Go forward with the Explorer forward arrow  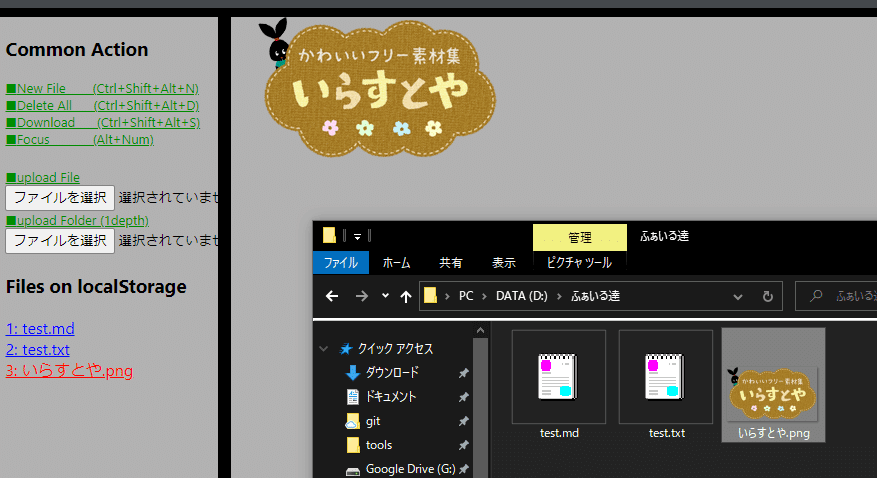362,296
